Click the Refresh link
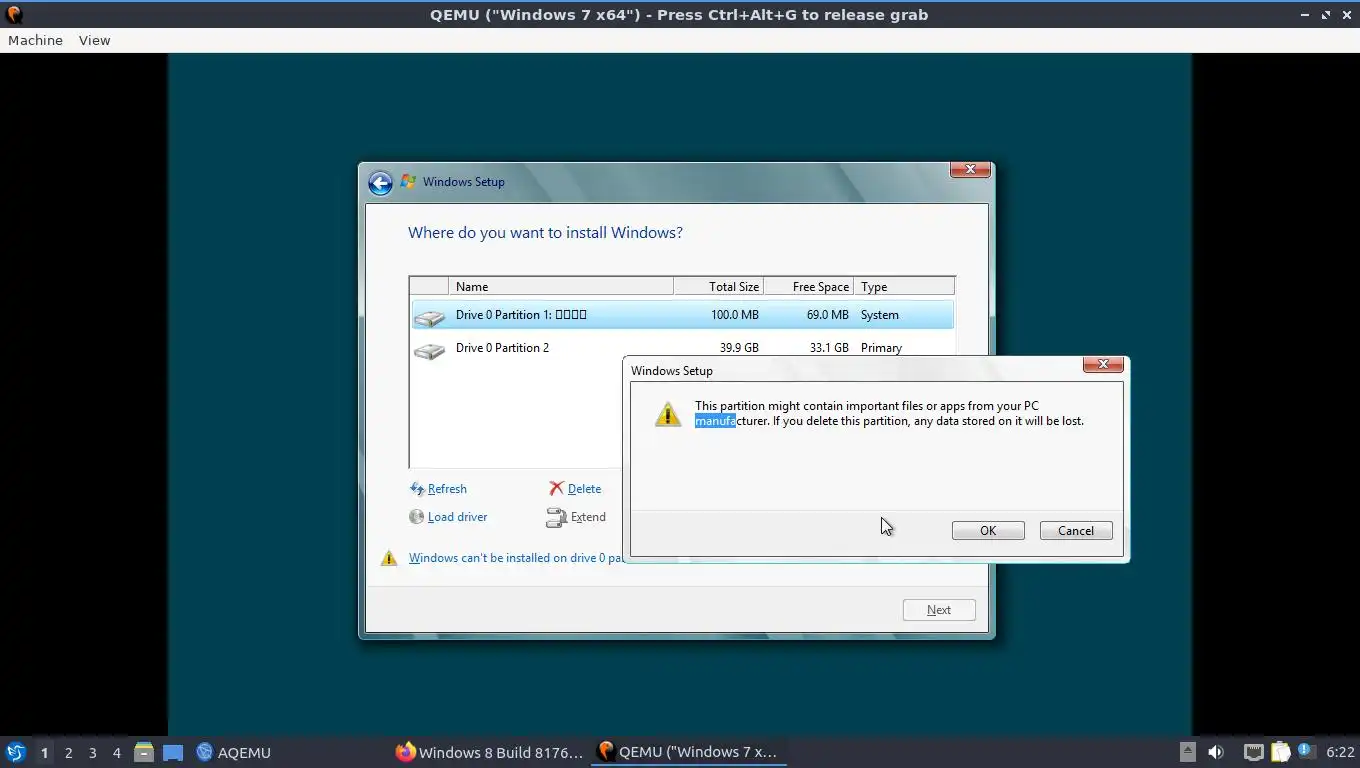 447,489
